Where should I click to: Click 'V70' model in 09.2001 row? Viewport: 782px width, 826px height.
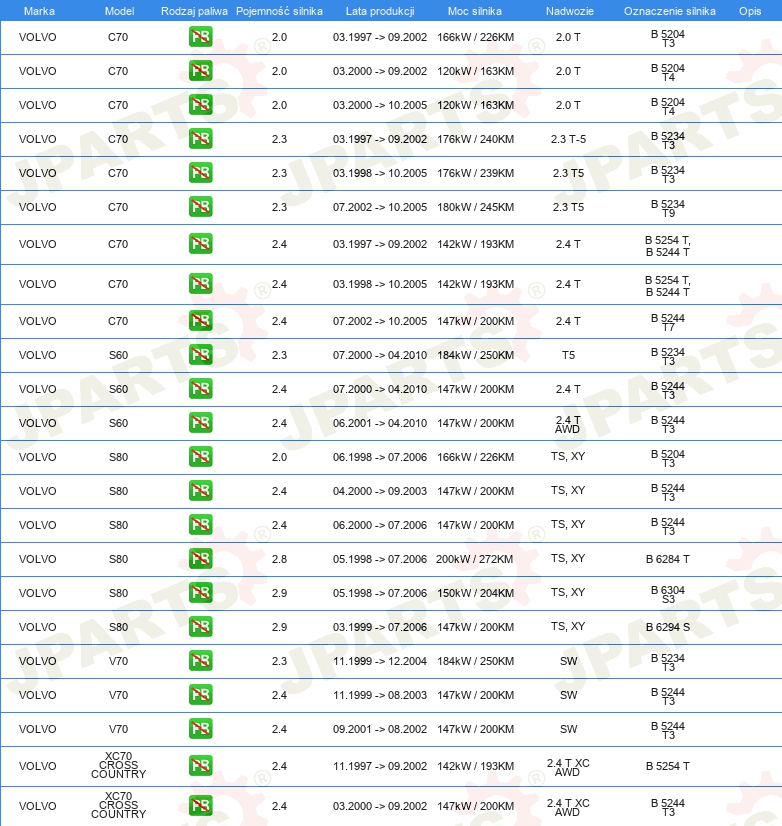tap(118, 729)
